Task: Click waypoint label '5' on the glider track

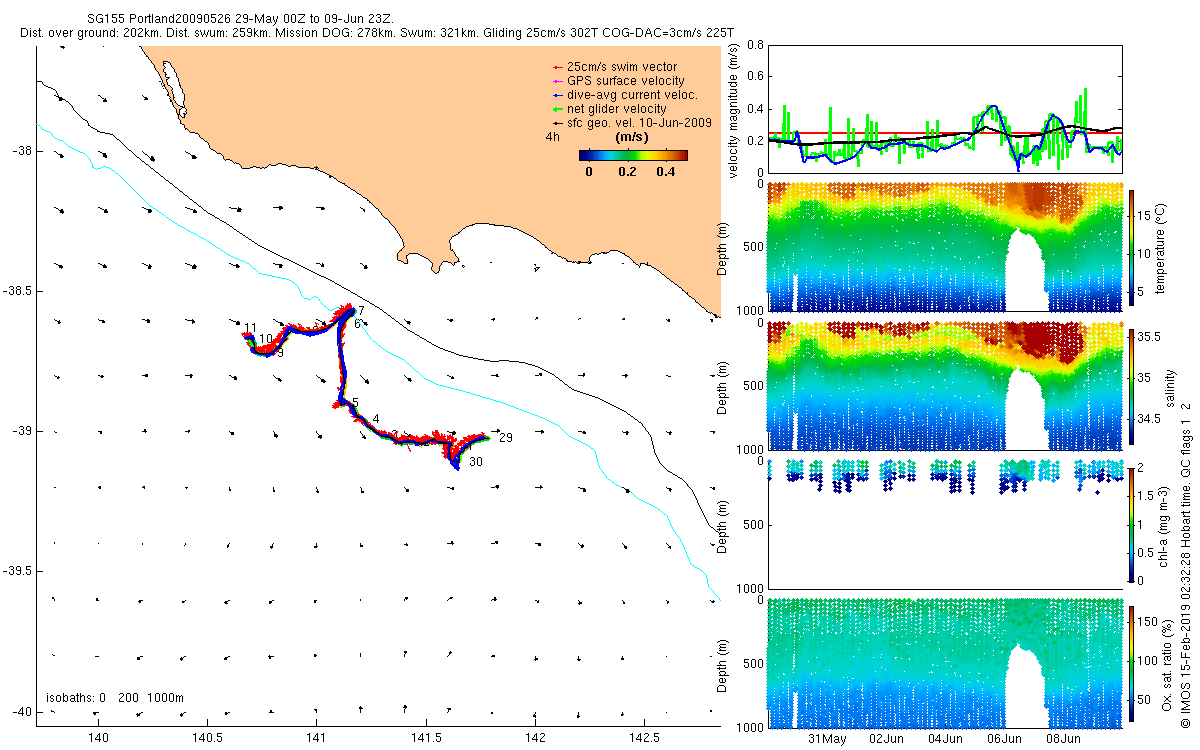Action: click(x=355, y=403)
